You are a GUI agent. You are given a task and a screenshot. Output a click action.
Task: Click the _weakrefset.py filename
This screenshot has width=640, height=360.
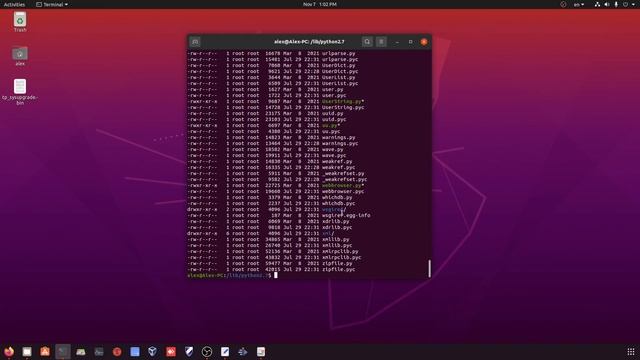tap(343, 173)
